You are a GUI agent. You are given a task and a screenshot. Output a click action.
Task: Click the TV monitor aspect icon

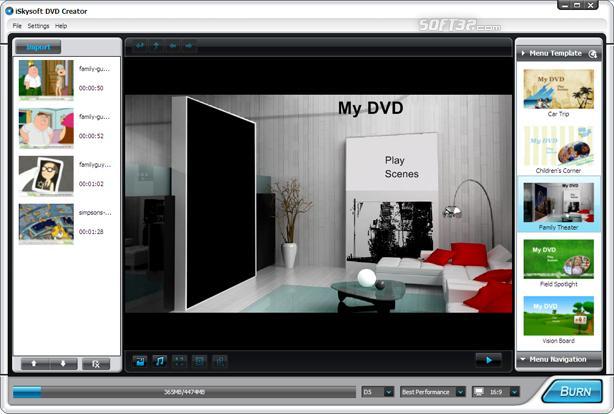479,392
